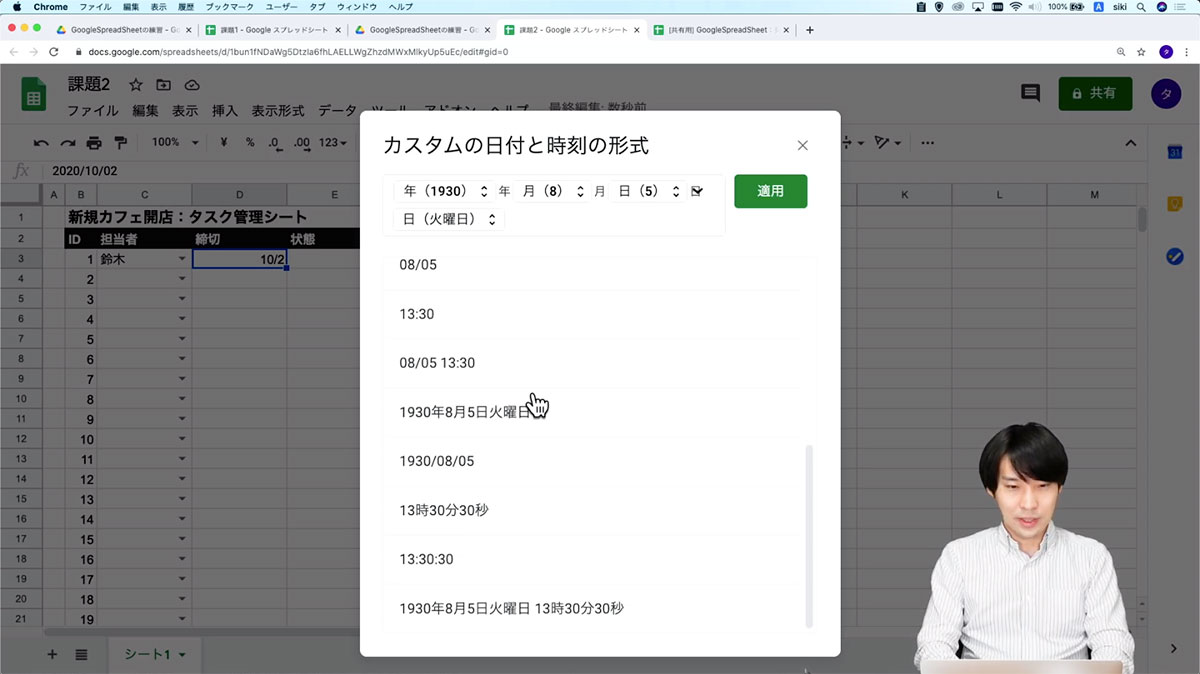Open the 年(1930) token options
The height and width of the screenshot is (674, 1200).
pos(445,191)
